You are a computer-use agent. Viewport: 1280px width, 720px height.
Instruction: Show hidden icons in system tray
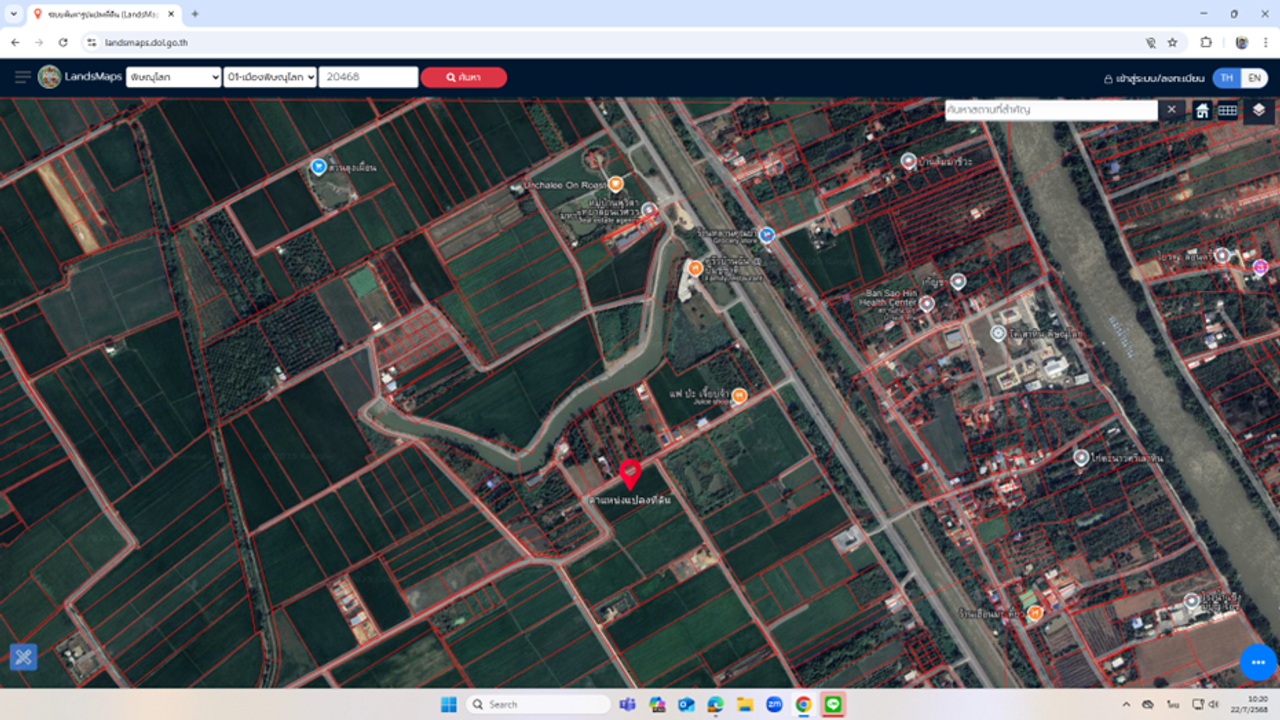1126,705
